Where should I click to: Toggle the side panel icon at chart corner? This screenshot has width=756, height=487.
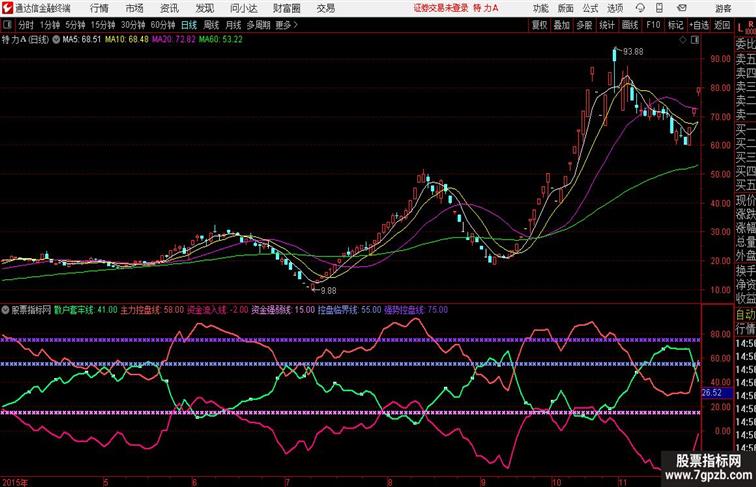[695, 40]
